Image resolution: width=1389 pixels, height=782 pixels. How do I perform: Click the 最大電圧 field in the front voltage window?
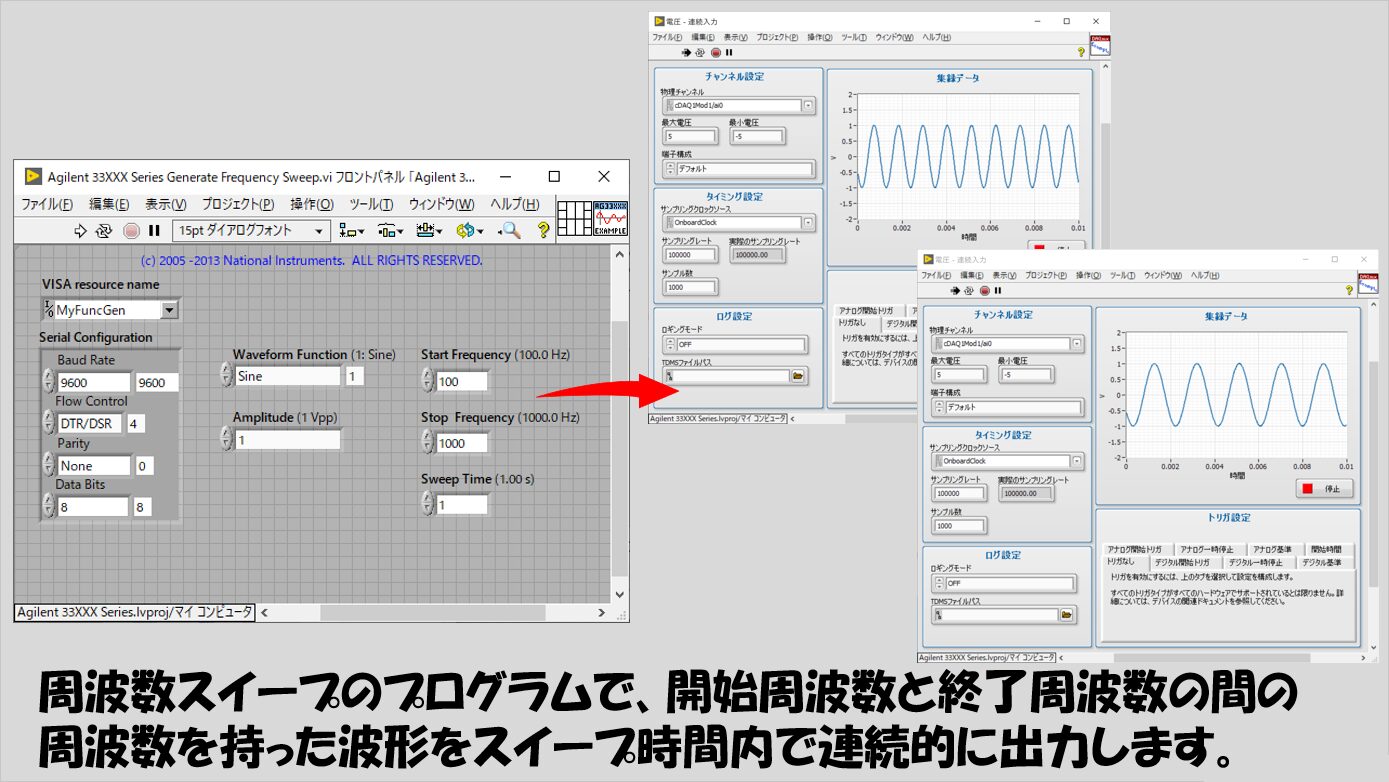(x=958, y=375)
